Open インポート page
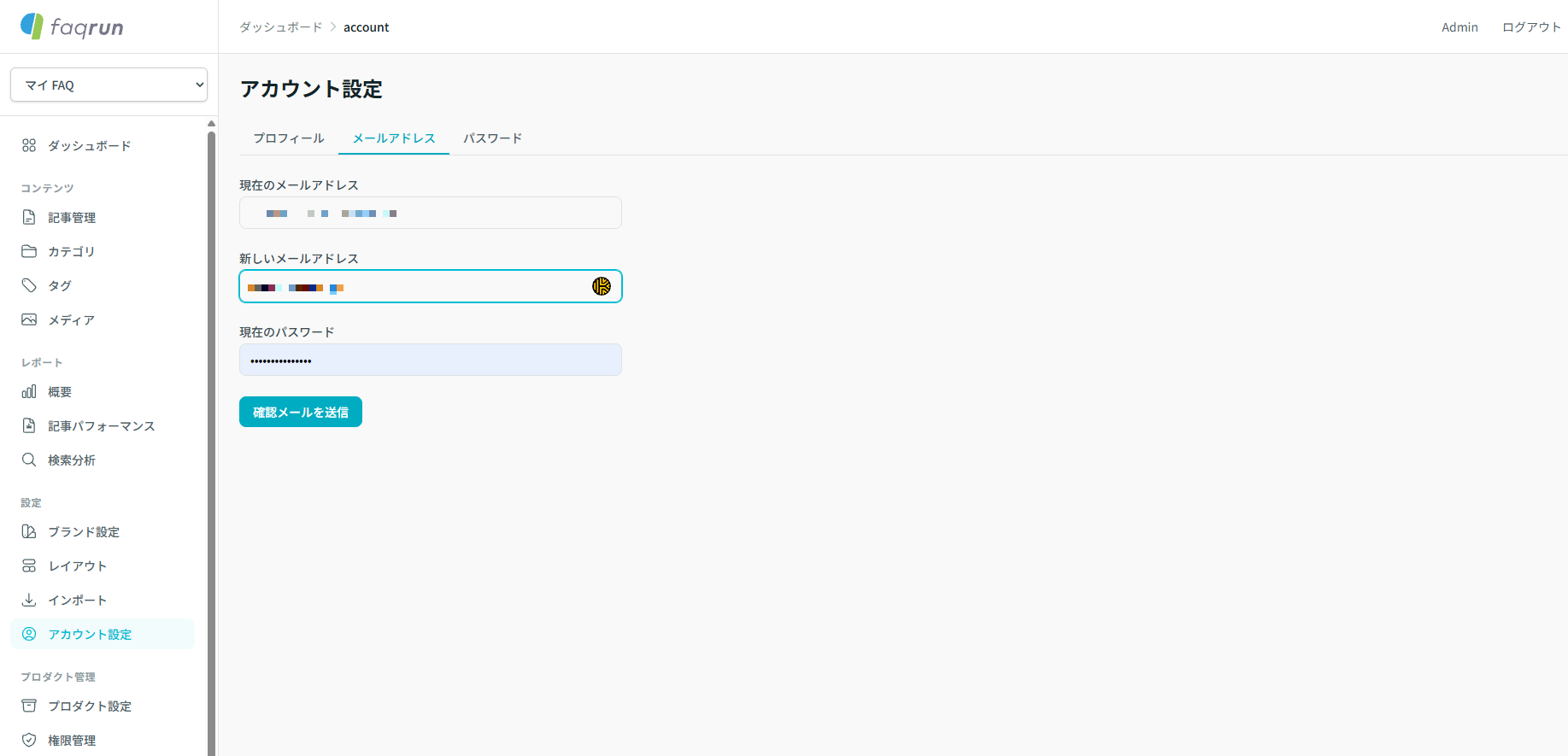Viewport: 1568px width, 756px height. [103, 600]
